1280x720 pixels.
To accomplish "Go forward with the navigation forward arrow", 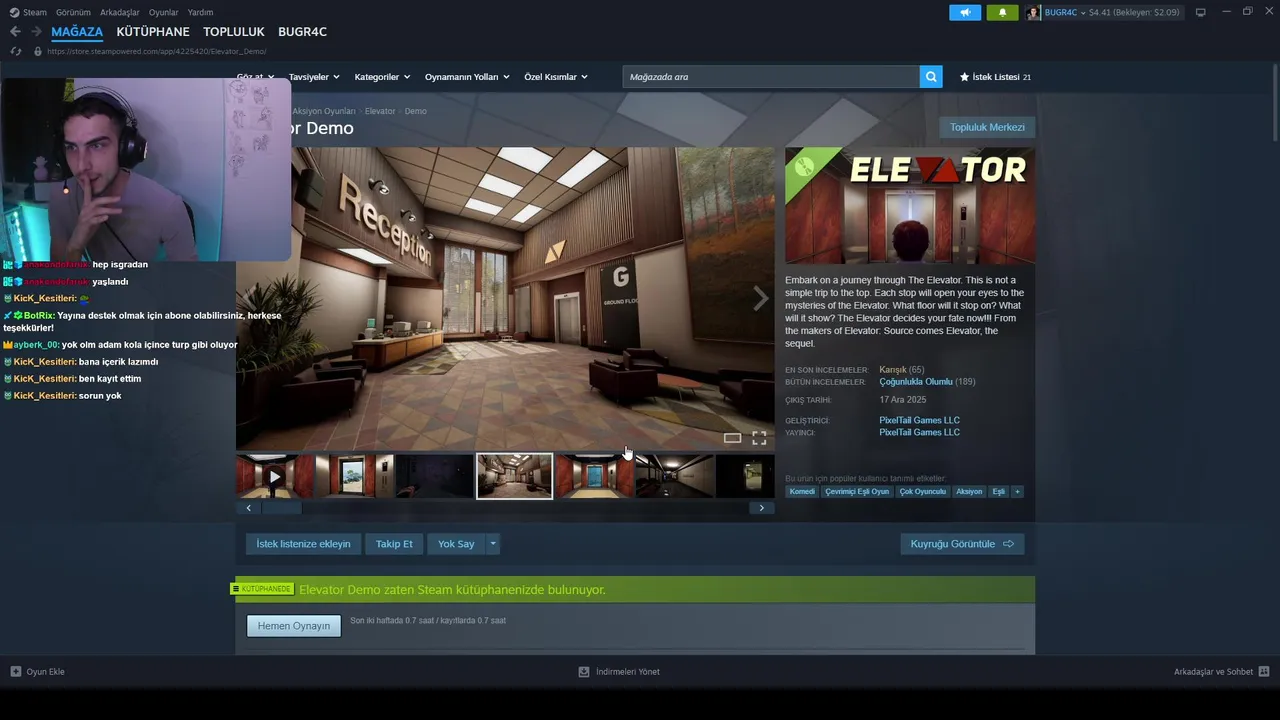I will click(35, 32).
